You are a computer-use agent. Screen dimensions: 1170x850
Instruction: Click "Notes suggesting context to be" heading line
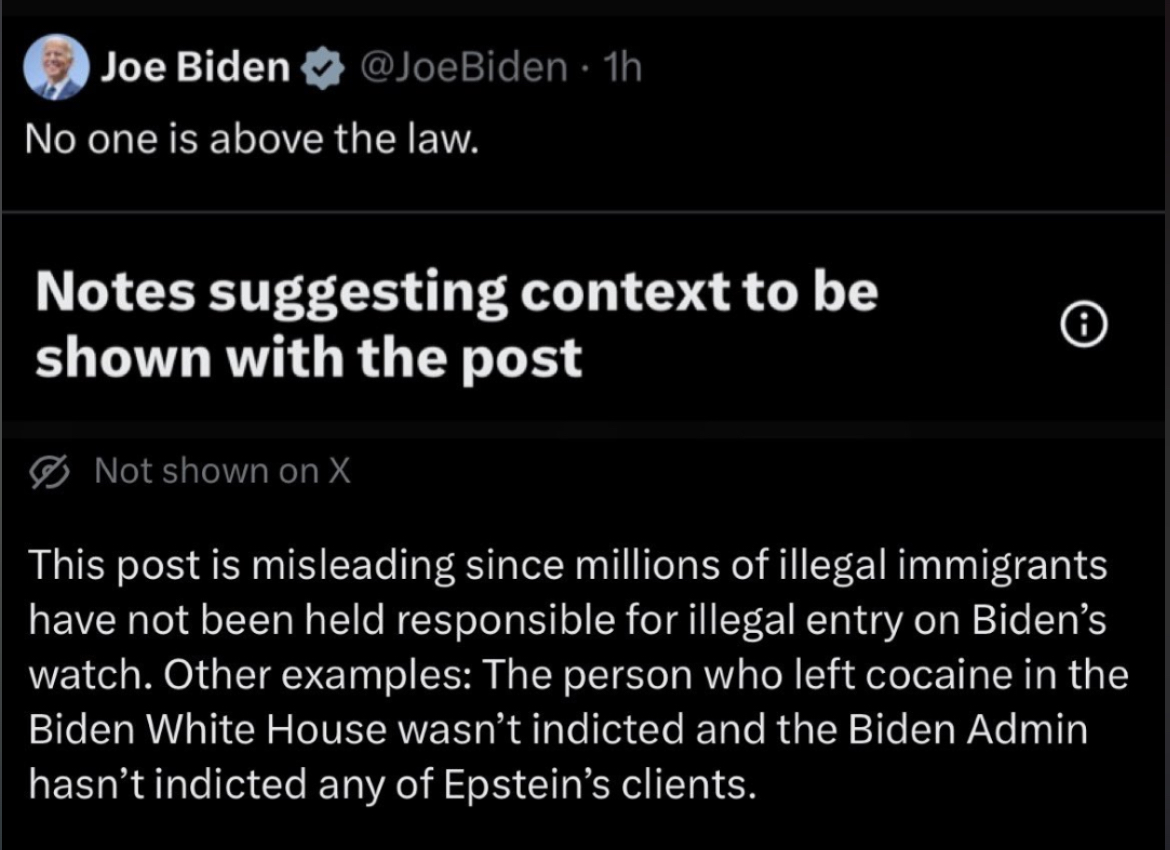tap(456, 291)
